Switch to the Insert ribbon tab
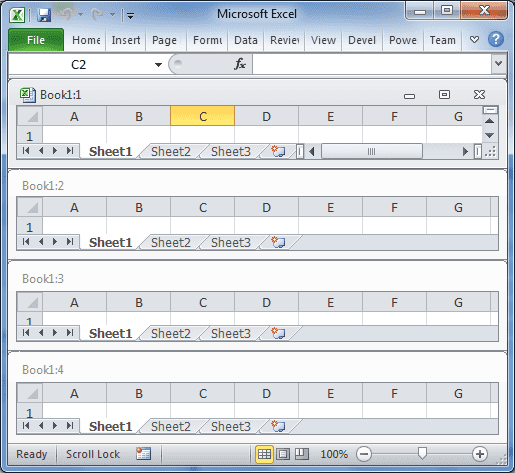 (126, 40)
